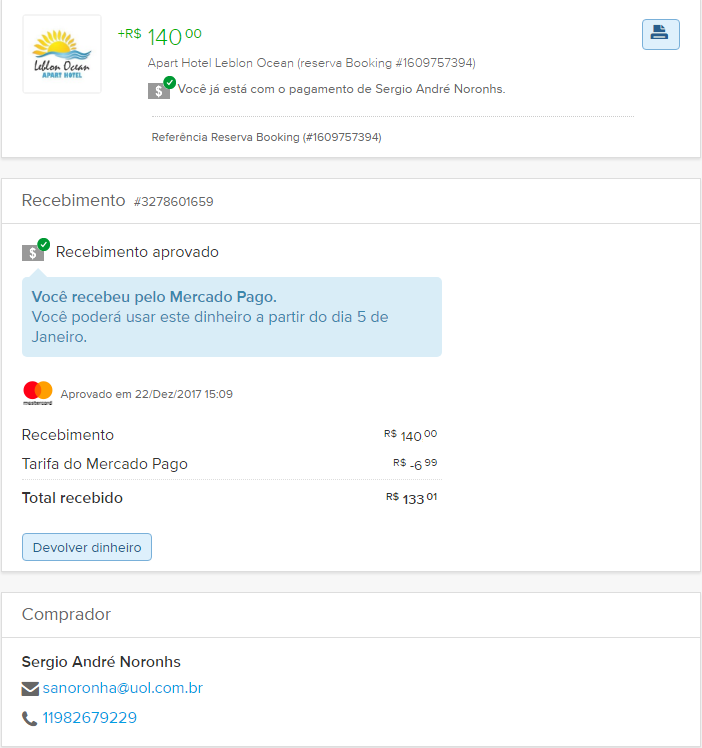Click the Leblon Ocean Apart Hotel logo
The height and width of the screenshot is (748, 702).
[x=62, y=54]
